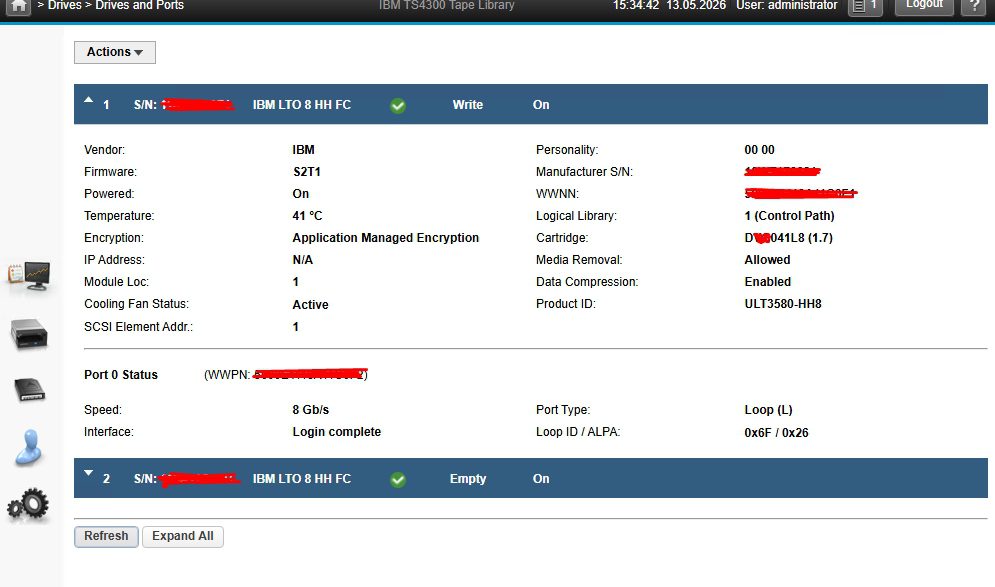This screenshot has height=587, width=995.
Task: Click the Empty status in drive 2 header
Action: point(468,479)
